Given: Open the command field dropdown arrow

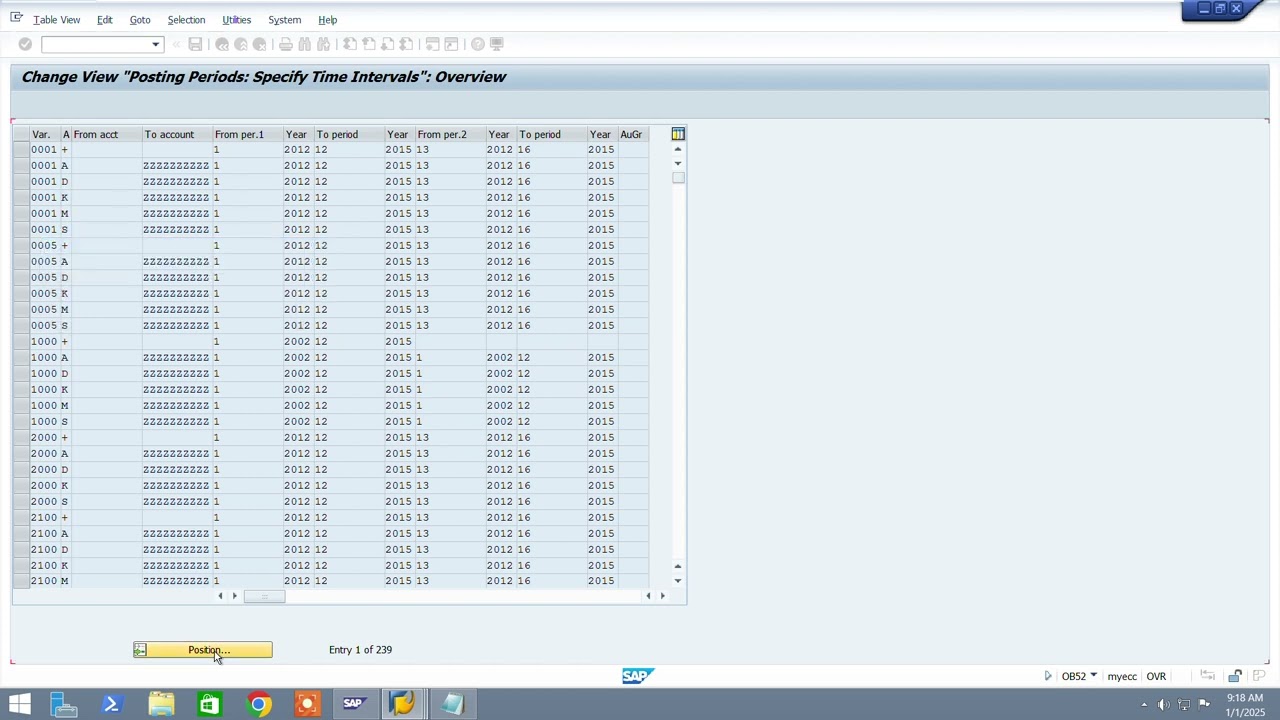Looking at the screenshot, I should (x=155, y=44).
